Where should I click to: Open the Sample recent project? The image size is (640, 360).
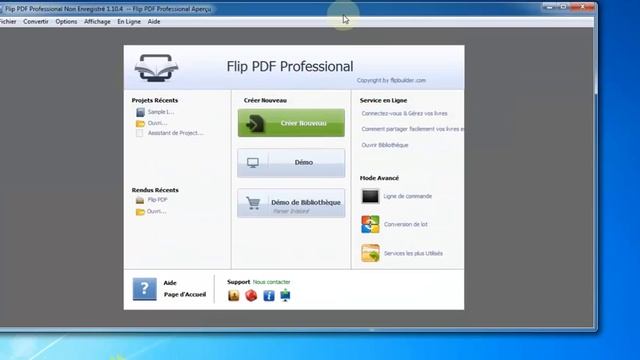(x=161, y=112)
